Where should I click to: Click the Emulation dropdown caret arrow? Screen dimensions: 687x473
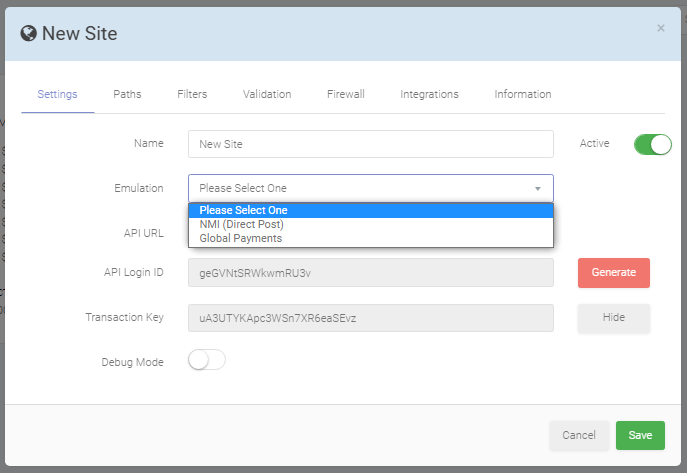tap(538, 189)
